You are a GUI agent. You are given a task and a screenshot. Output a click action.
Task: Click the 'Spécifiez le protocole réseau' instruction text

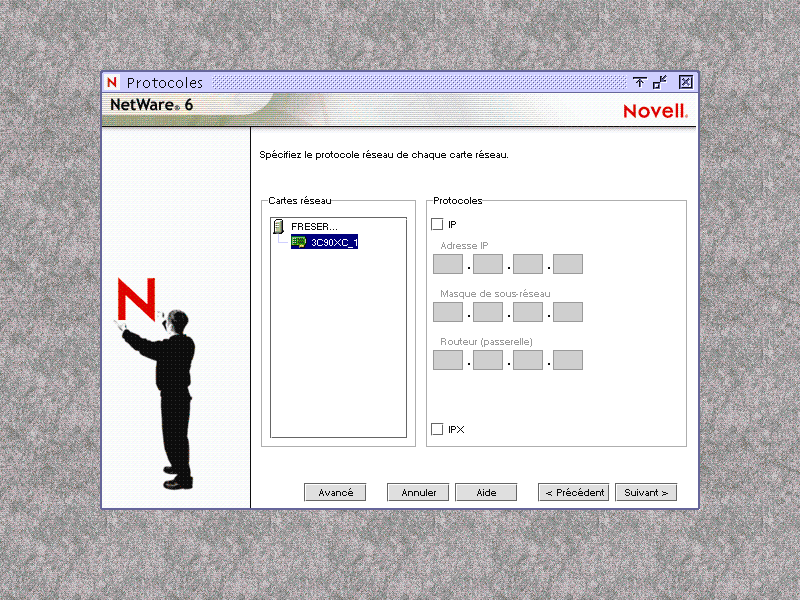click(x=384, y=155)
